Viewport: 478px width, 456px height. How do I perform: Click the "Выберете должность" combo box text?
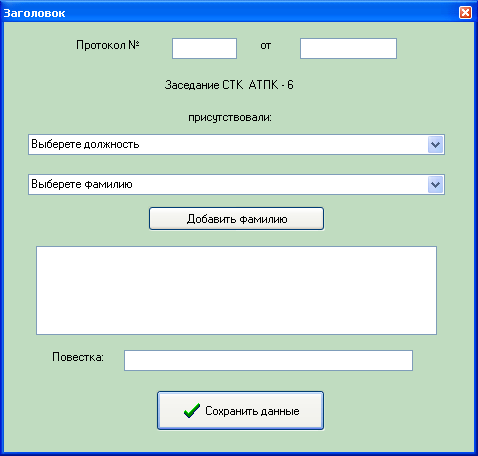coord(85,144)
